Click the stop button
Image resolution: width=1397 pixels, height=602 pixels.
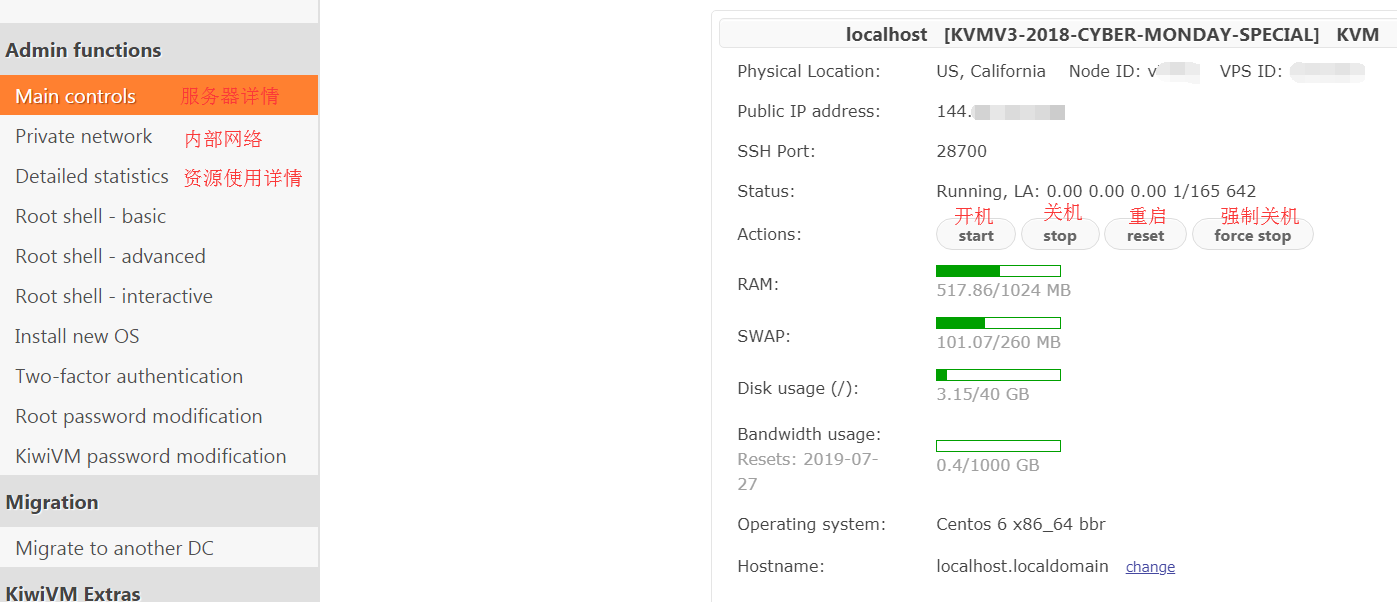tap(1060, 236)
